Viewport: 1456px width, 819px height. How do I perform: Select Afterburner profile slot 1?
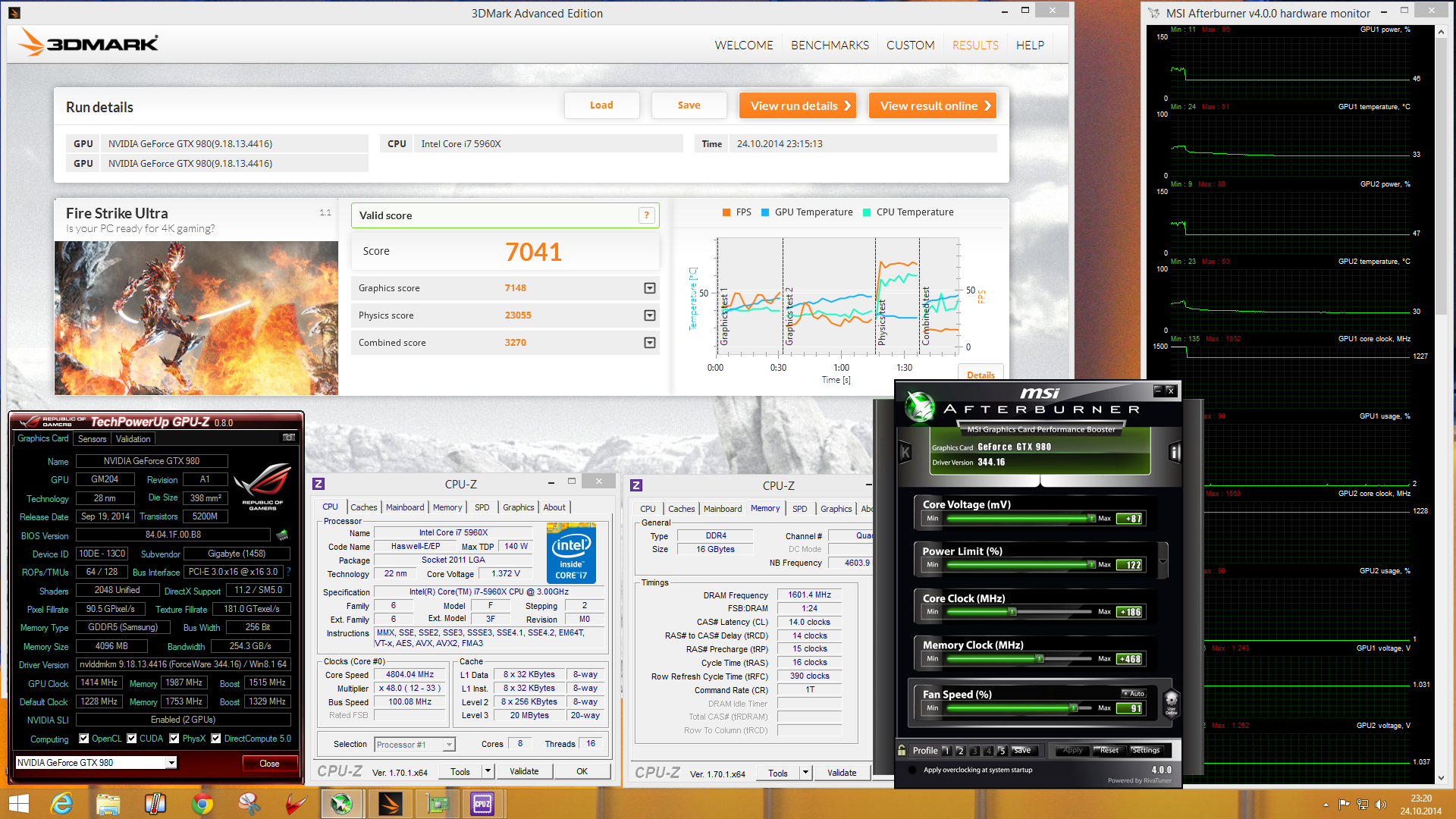[946, 751]
